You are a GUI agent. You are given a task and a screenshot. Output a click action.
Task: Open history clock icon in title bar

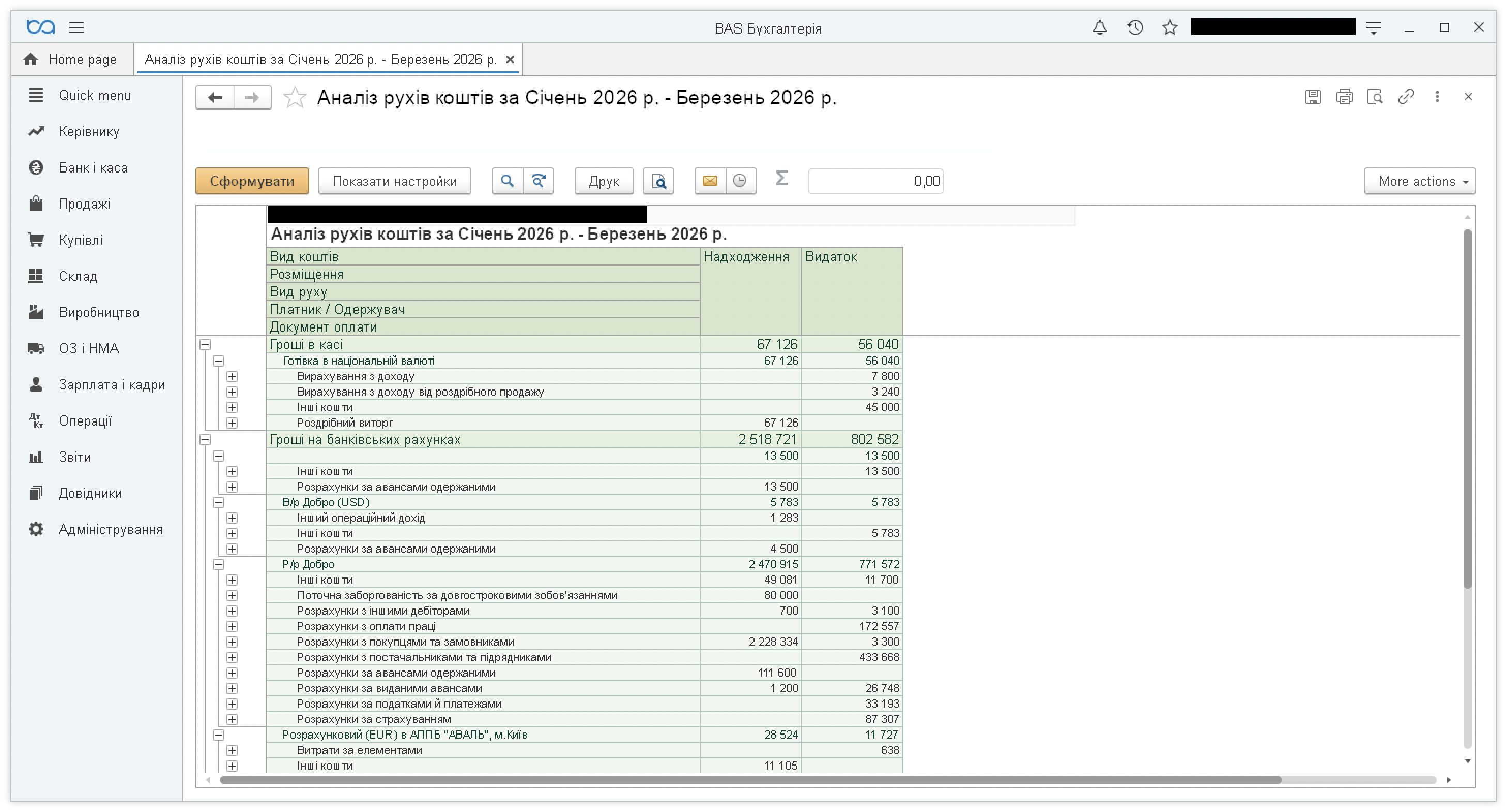pyautogui.click(x=1135, y=27)
